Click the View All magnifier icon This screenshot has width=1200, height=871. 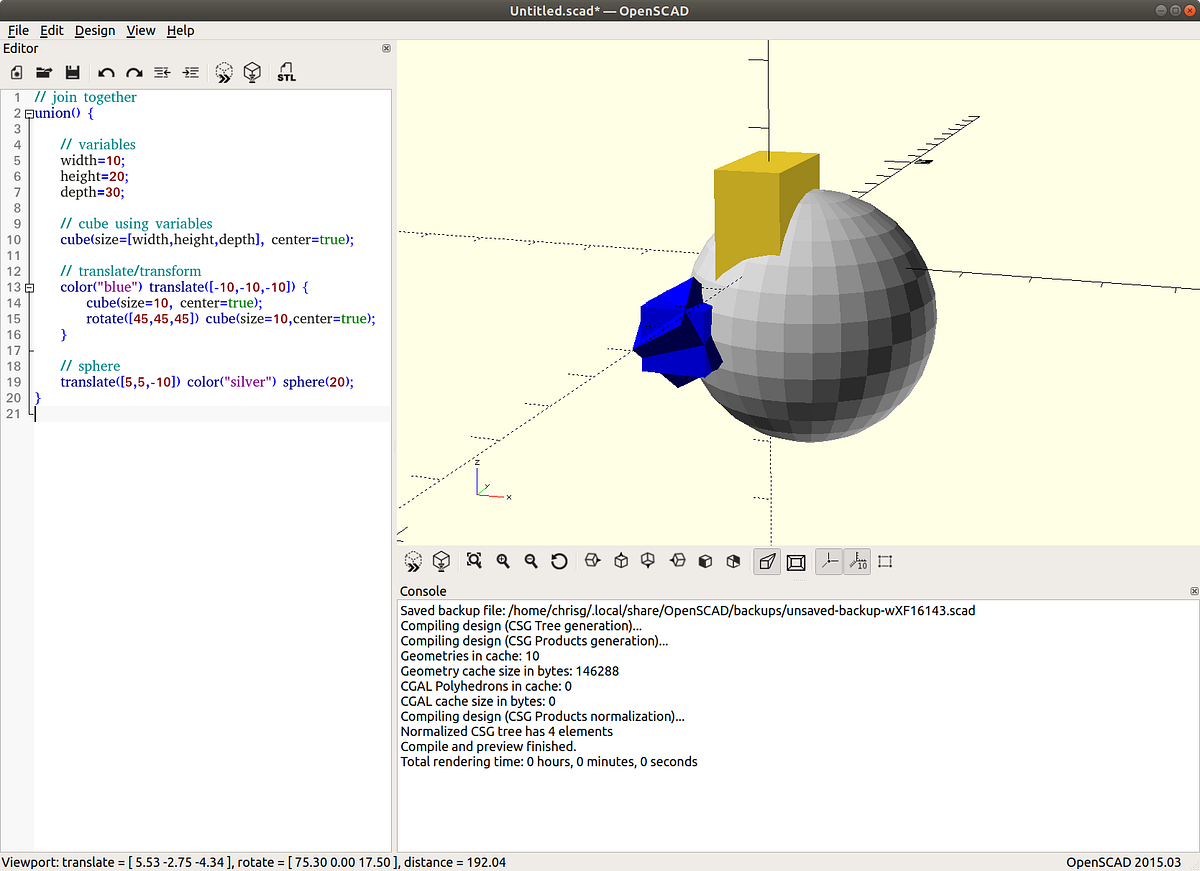click(x=474, y=561)
